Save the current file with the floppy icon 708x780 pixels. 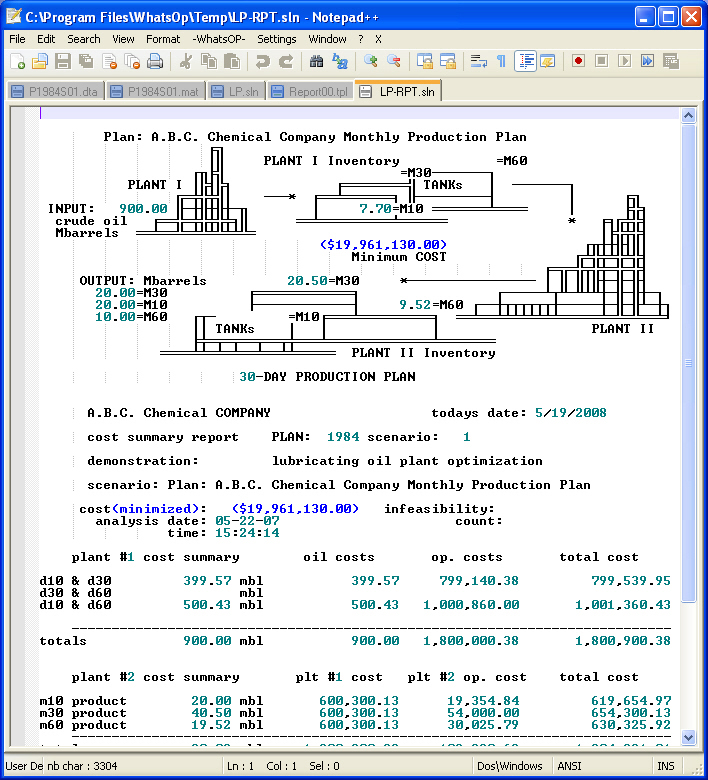click(62, 62)
